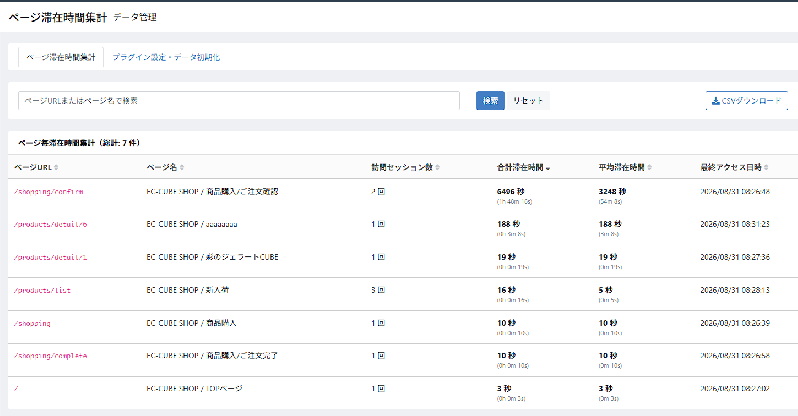
Task: Select last access 2026/03/31 08:28:13
Action: tap(735, 290)
